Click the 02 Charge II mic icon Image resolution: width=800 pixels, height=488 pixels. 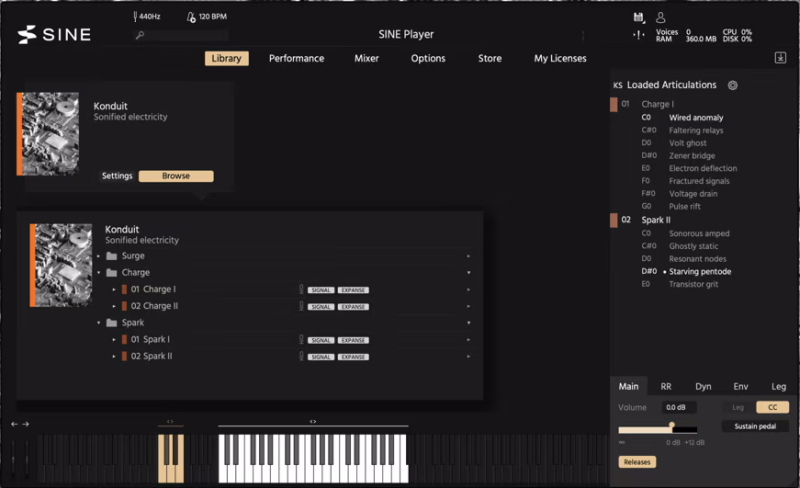(x=301, y=306)
